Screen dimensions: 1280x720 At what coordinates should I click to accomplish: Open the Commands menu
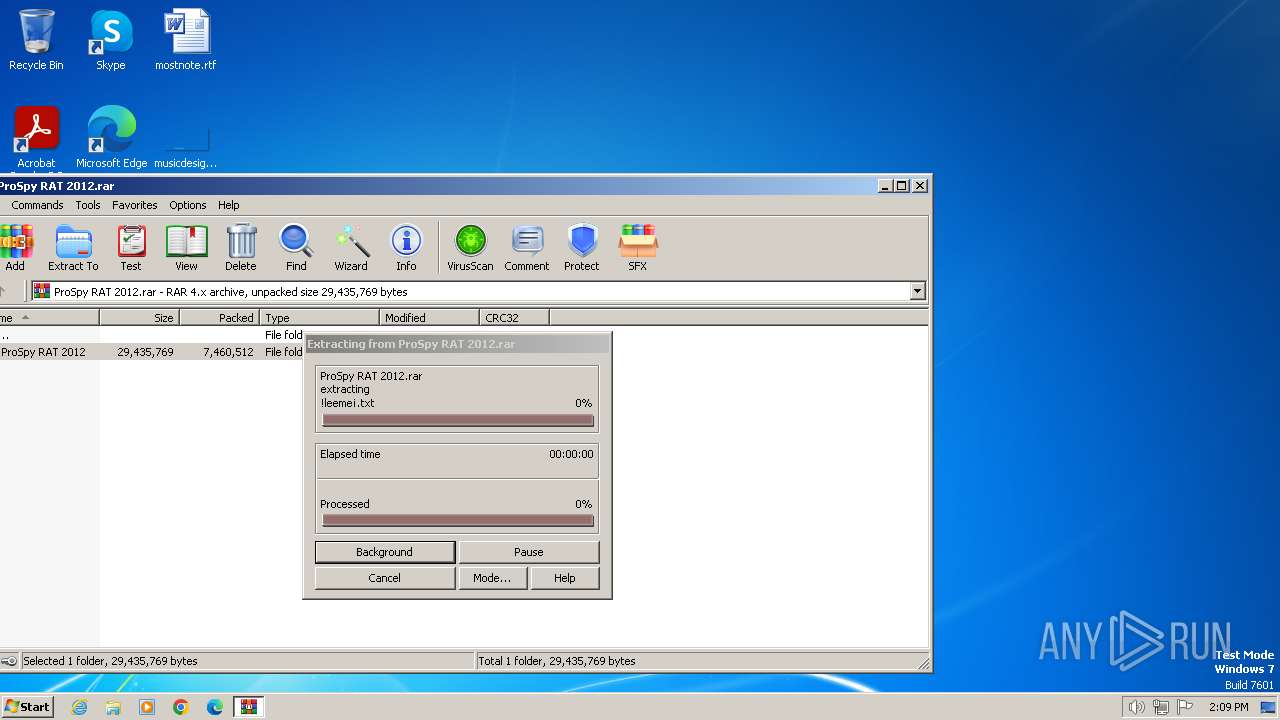pyautogui.click(x=37, y=205)
